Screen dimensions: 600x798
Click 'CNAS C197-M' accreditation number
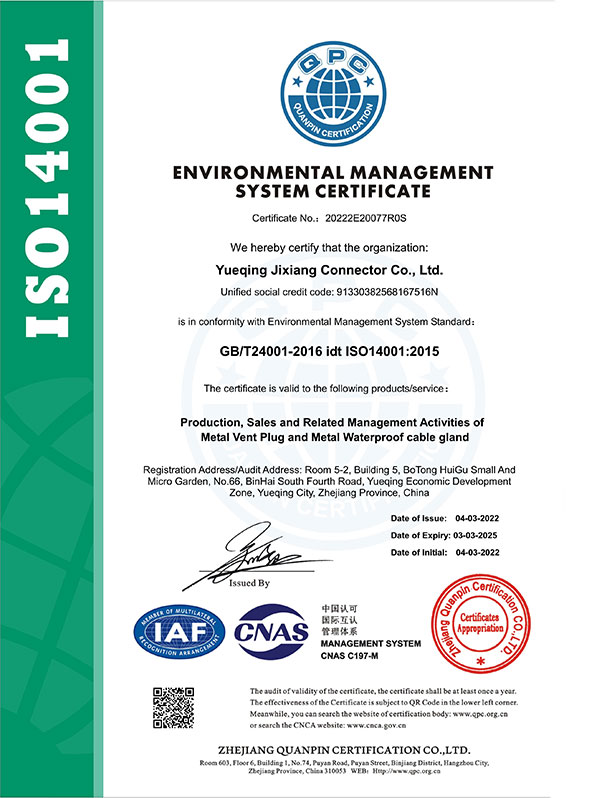[x=350, y=656]
